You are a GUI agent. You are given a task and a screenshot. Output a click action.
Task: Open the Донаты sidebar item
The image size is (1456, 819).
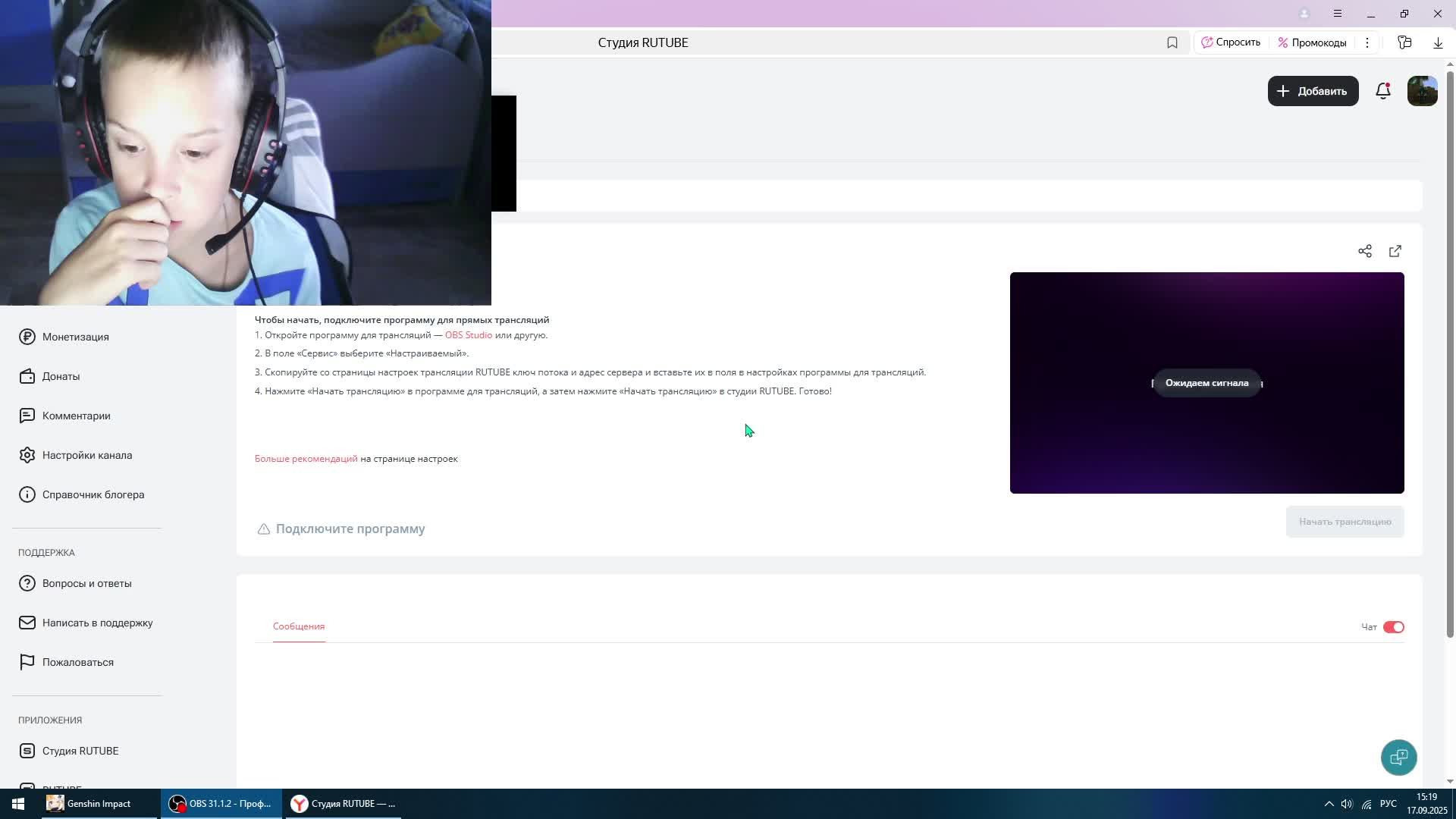61,376
